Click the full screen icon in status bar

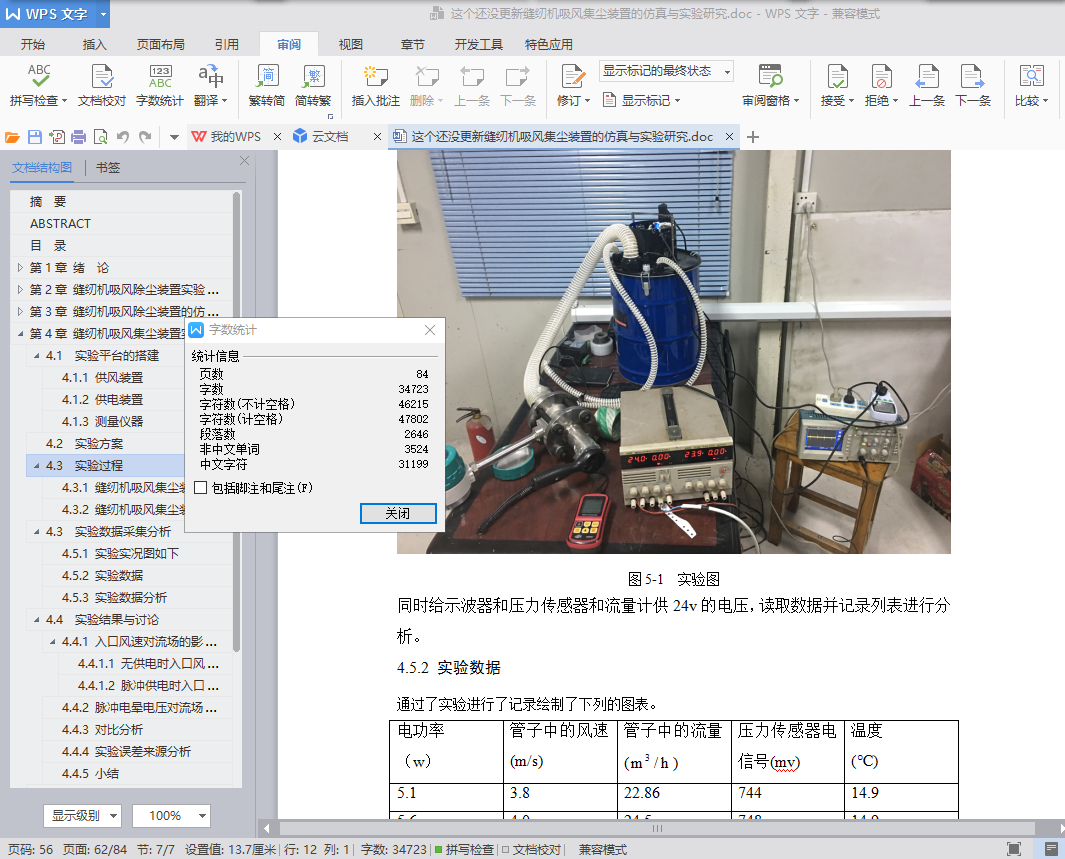tap(1013, 849)
